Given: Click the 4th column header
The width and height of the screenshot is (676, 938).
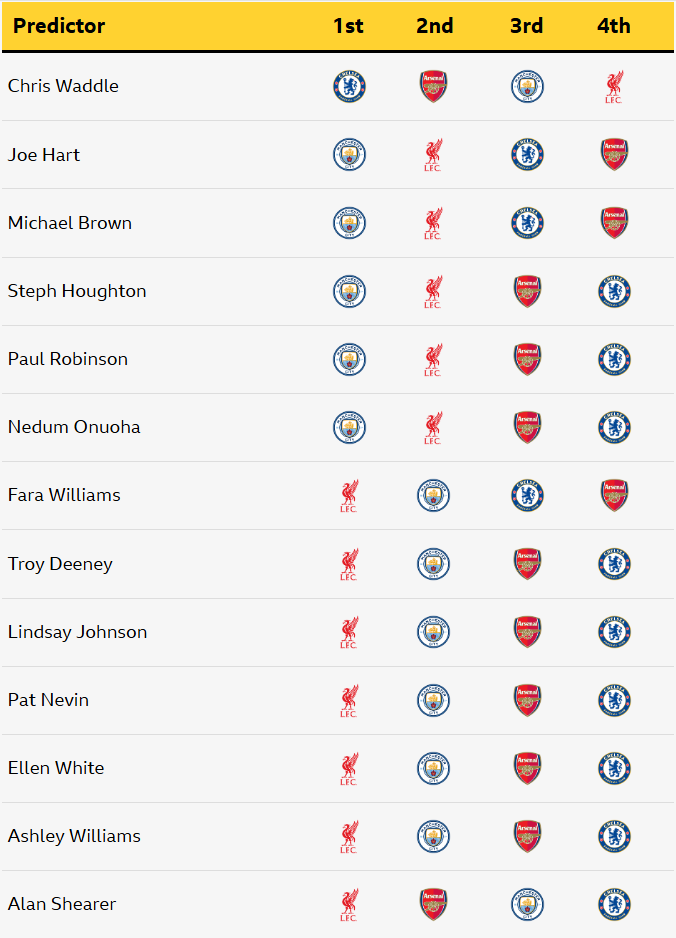Looking at the screenshot, I should [x=614, y=26].
